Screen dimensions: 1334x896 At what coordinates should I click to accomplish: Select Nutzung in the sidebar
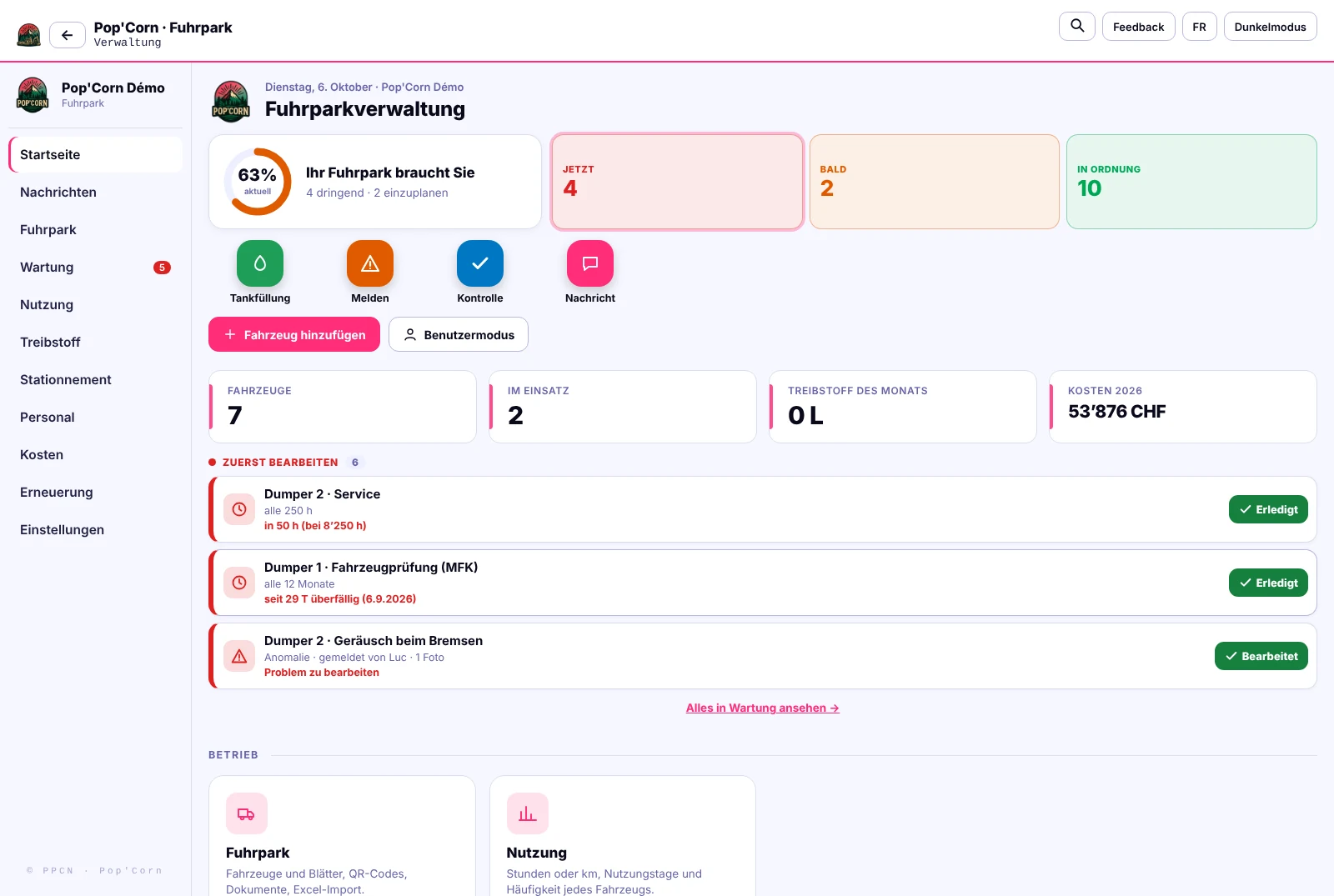95,305
